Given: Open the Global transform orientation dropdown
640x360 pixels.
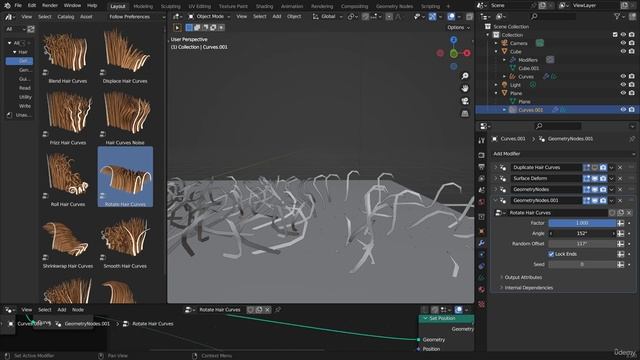Looking at the screenshot, I should point(328,16).
